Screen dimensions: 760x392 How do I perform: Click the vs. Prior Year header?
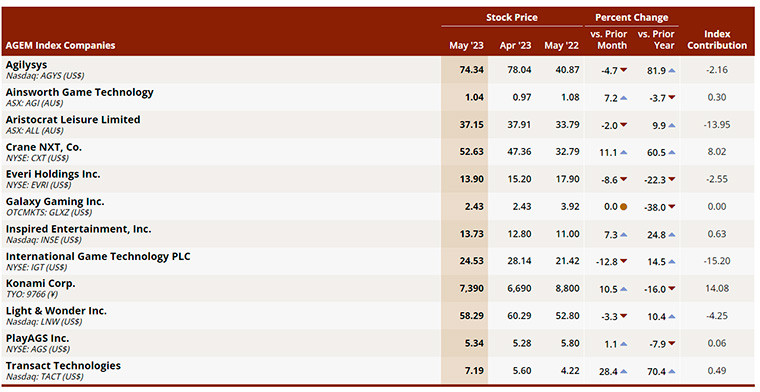click(x=656, y=40)
